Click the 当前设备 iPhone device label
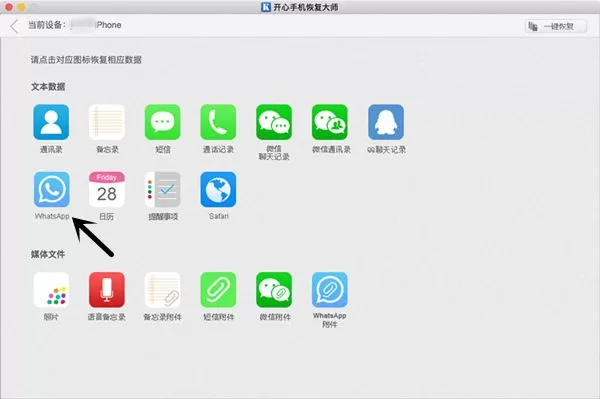The width and height of the screenshot is (600, 399). point(75,25)
